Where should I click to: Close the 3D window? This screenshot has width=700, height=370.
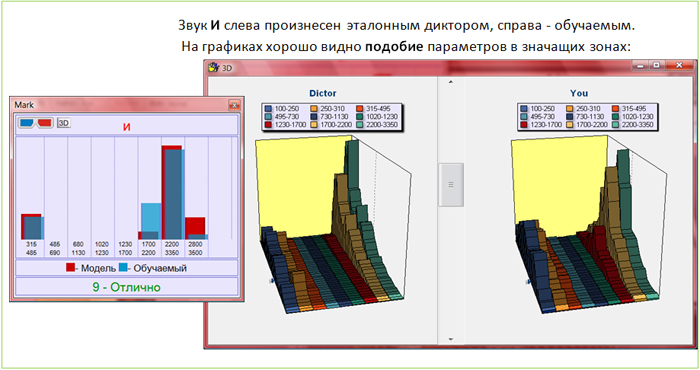[679, 66]
